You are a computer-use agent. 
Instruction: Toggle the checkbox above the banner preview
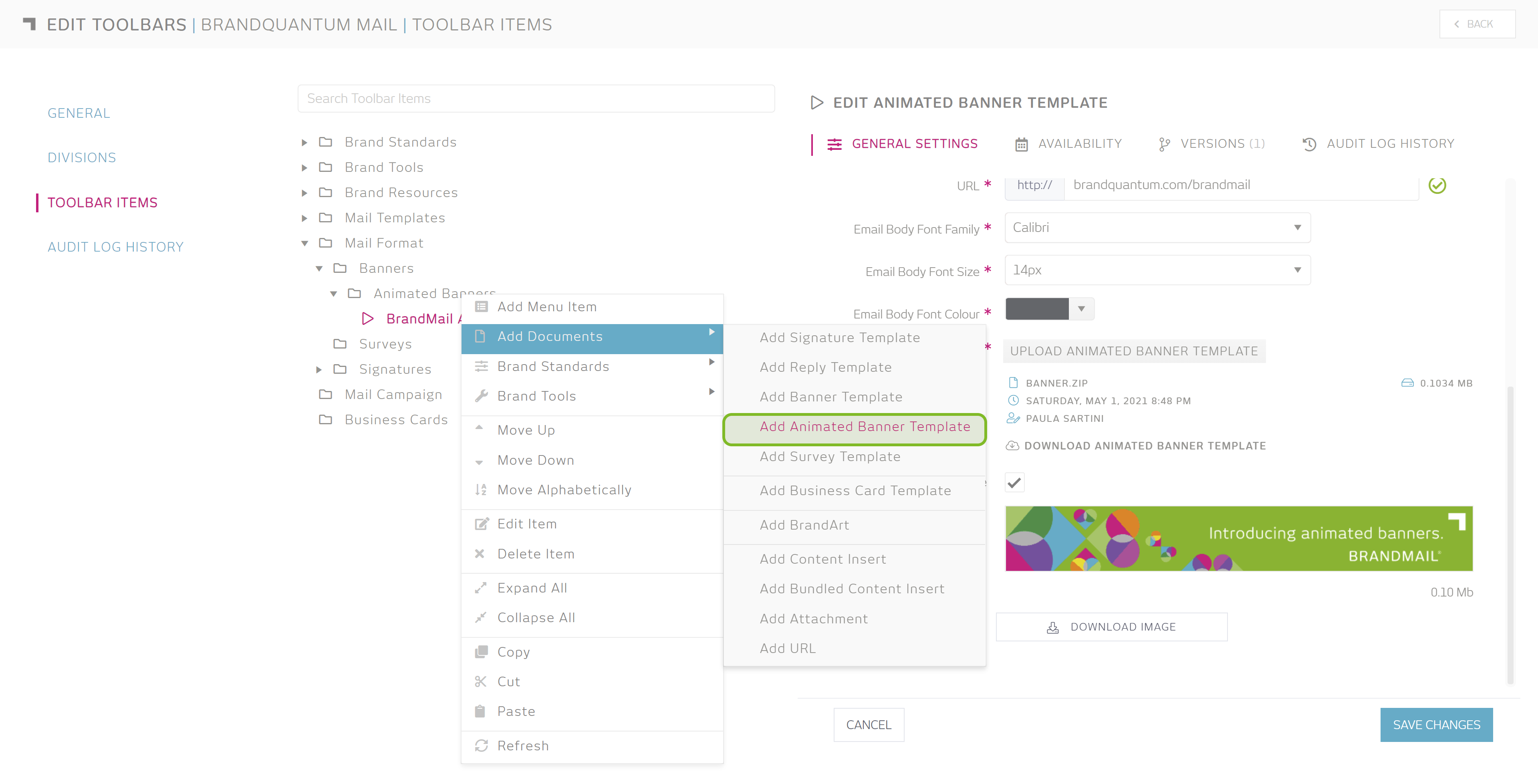pyautogui.click(x=1014, y=482)
